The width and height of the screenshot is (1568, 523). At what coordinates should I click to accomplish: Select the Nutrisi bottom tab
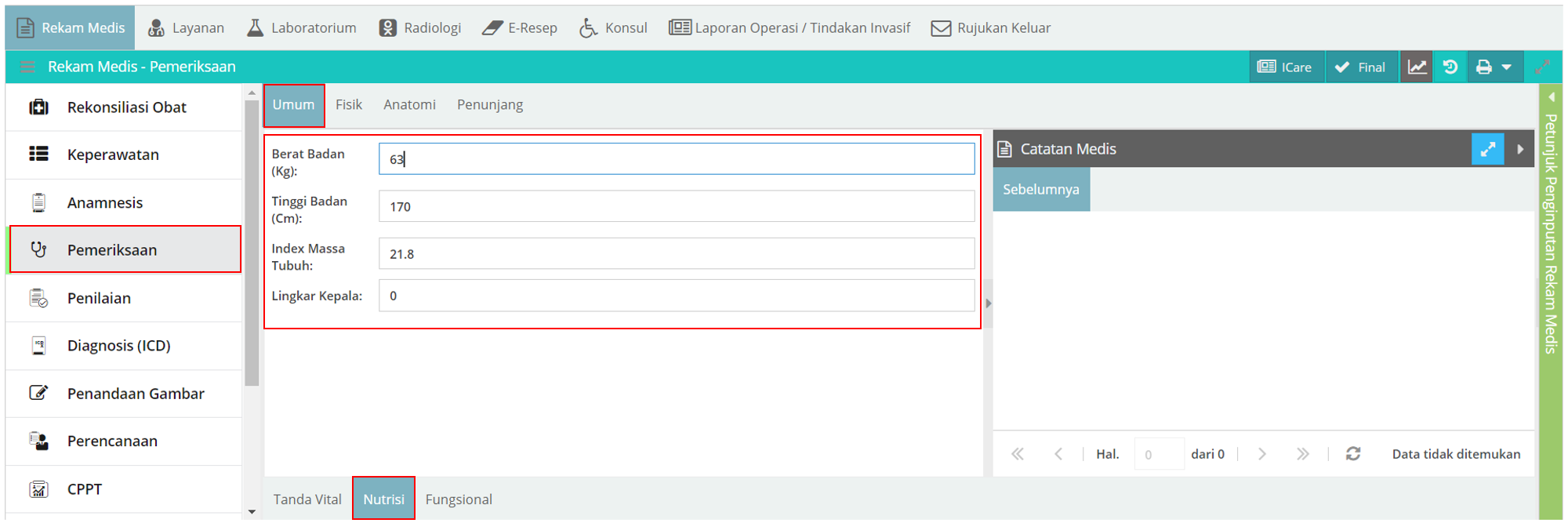(x=384, y=499)
